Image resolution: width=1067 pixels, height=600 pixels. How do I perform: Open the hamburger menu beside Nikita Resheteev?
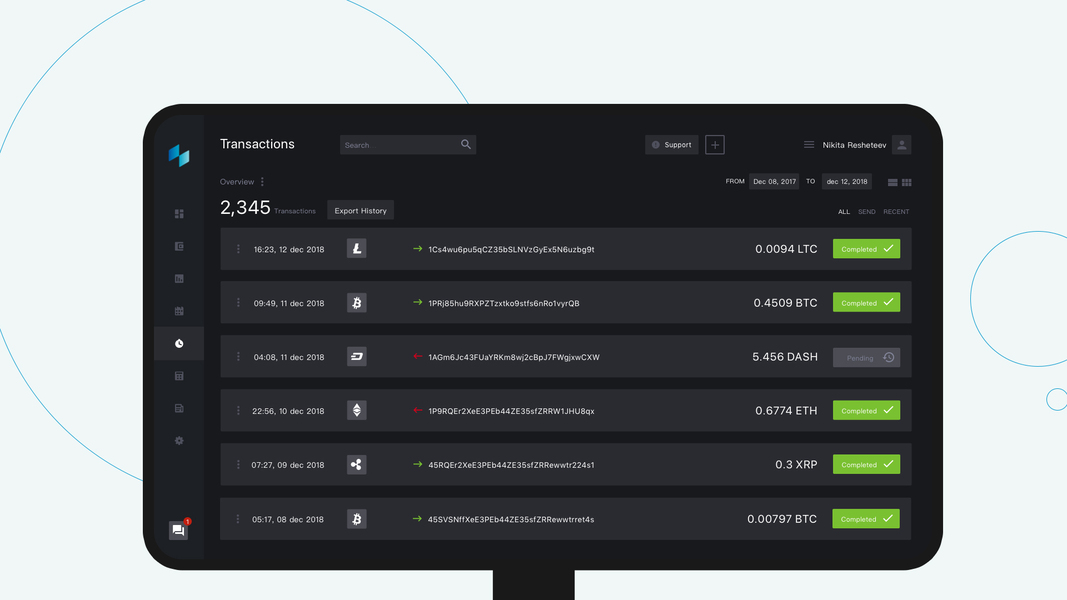[809, 145]
